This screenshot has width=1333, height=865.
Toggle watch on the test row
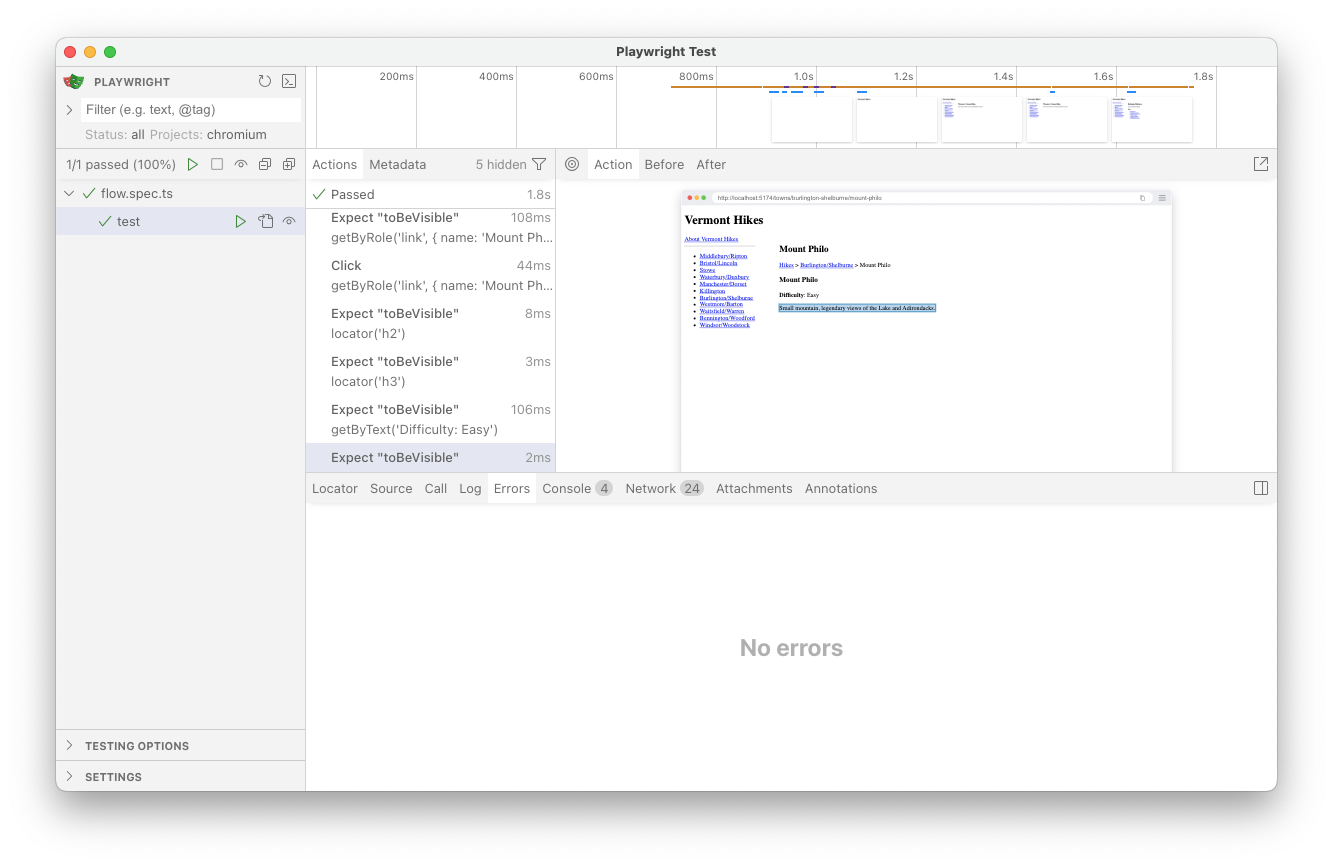(x=289, y=222)
